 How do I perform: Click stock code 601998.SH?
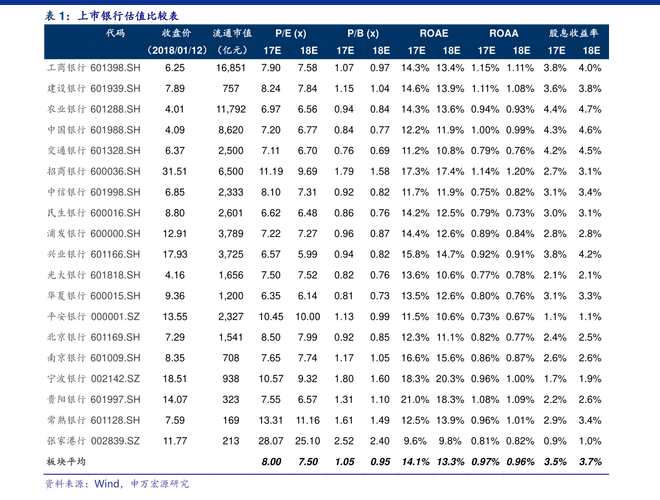(115, 192)
